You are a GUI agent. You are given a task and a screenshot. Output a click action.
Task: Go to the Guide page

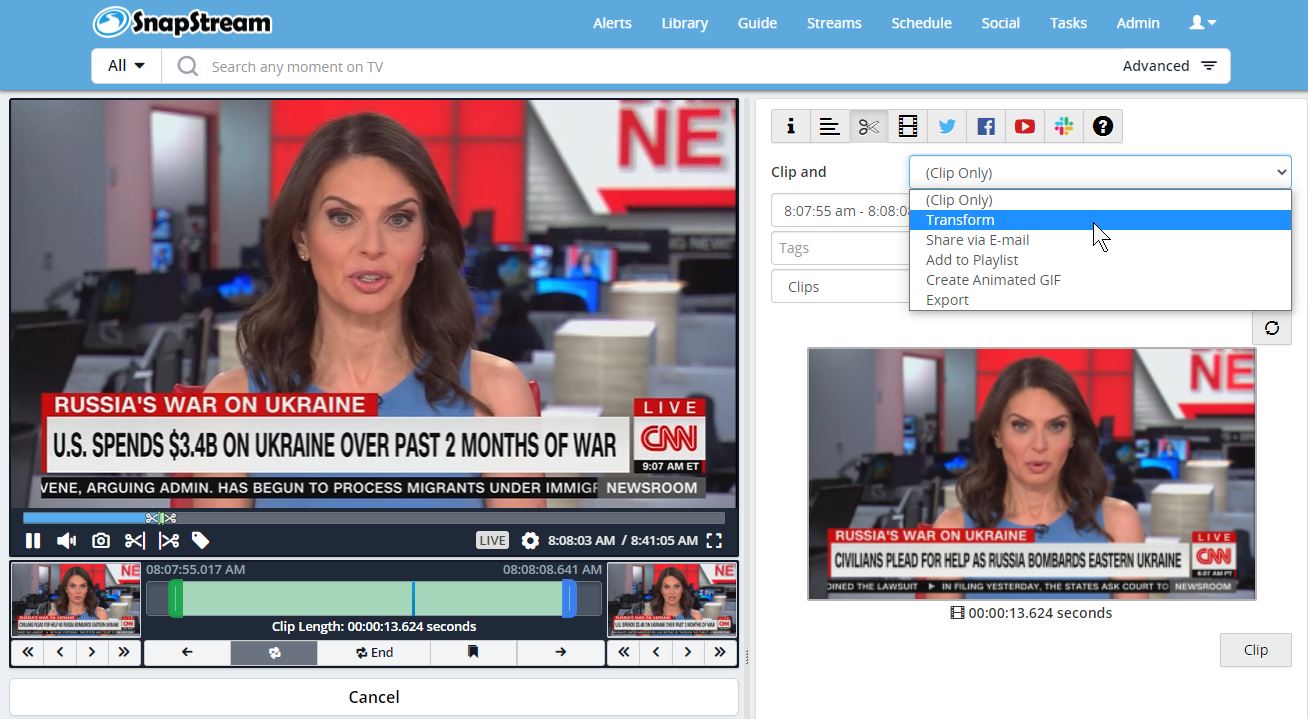click(757, 23)
